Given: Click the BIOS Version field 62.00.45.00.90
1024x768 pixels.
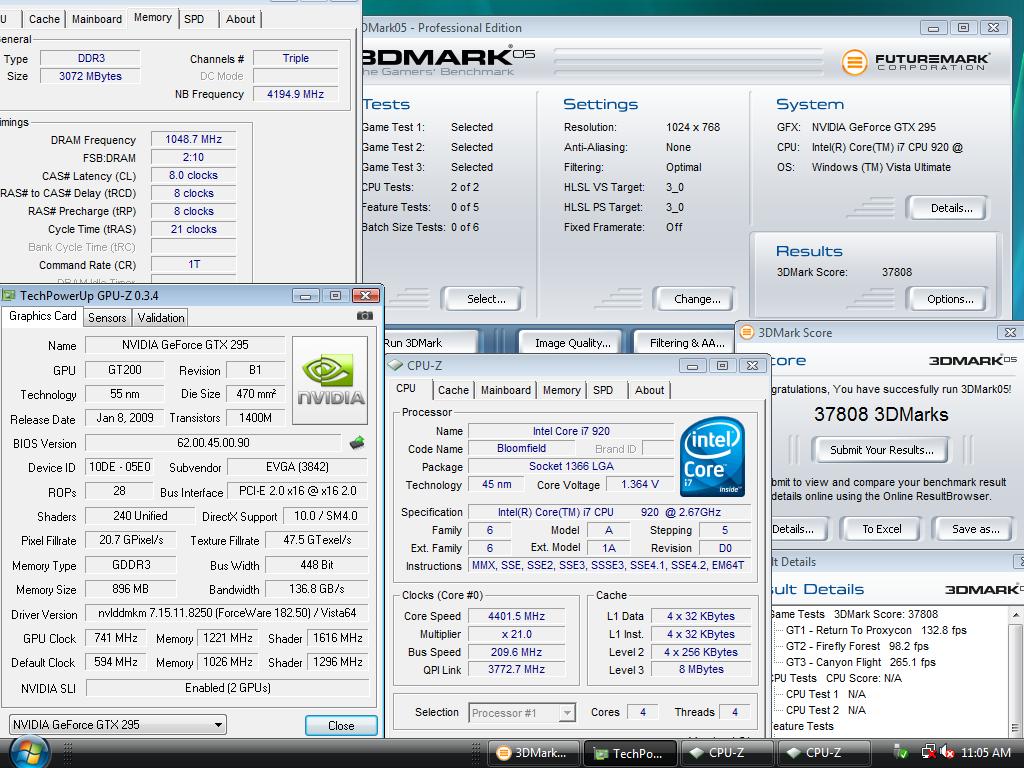Looking at the screenshot, I should [214, 443].
